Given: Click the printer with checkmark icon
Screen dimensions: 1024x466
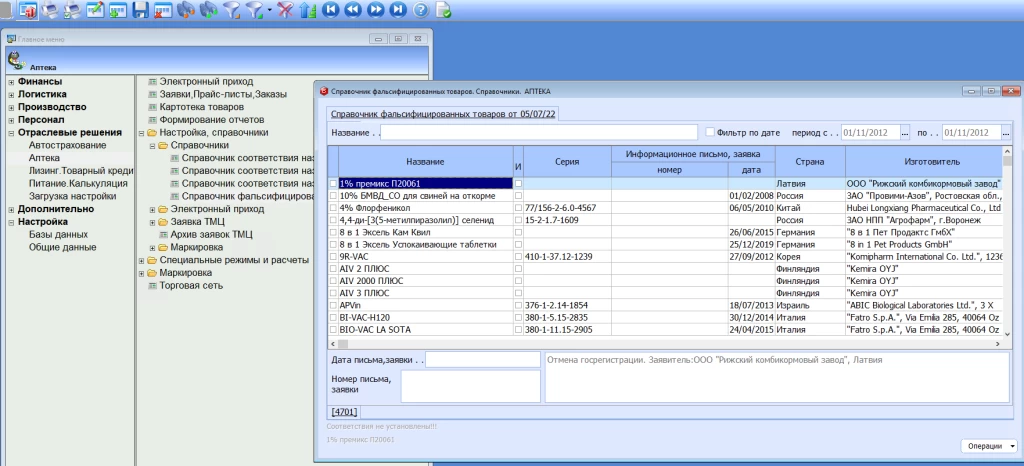Looking at the screenshot, I should coord(72,9).
